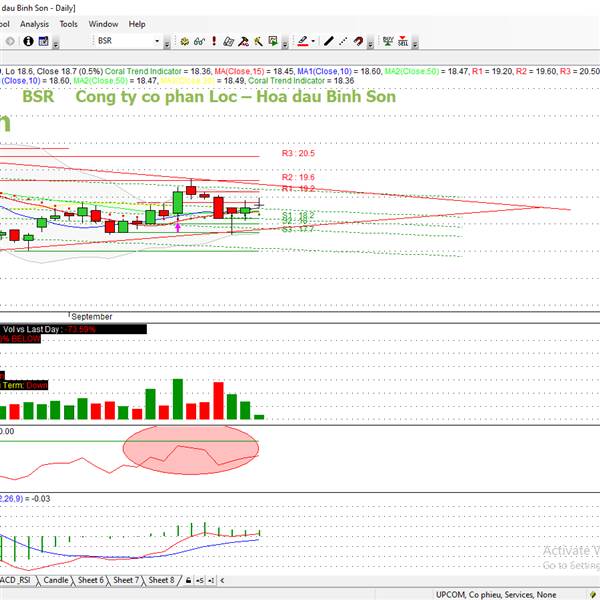Click the red hammer Analysis icon
Image resolution: width=600 pixels, height=600 pixels.
pyautogui.click(x=243, y=41)
